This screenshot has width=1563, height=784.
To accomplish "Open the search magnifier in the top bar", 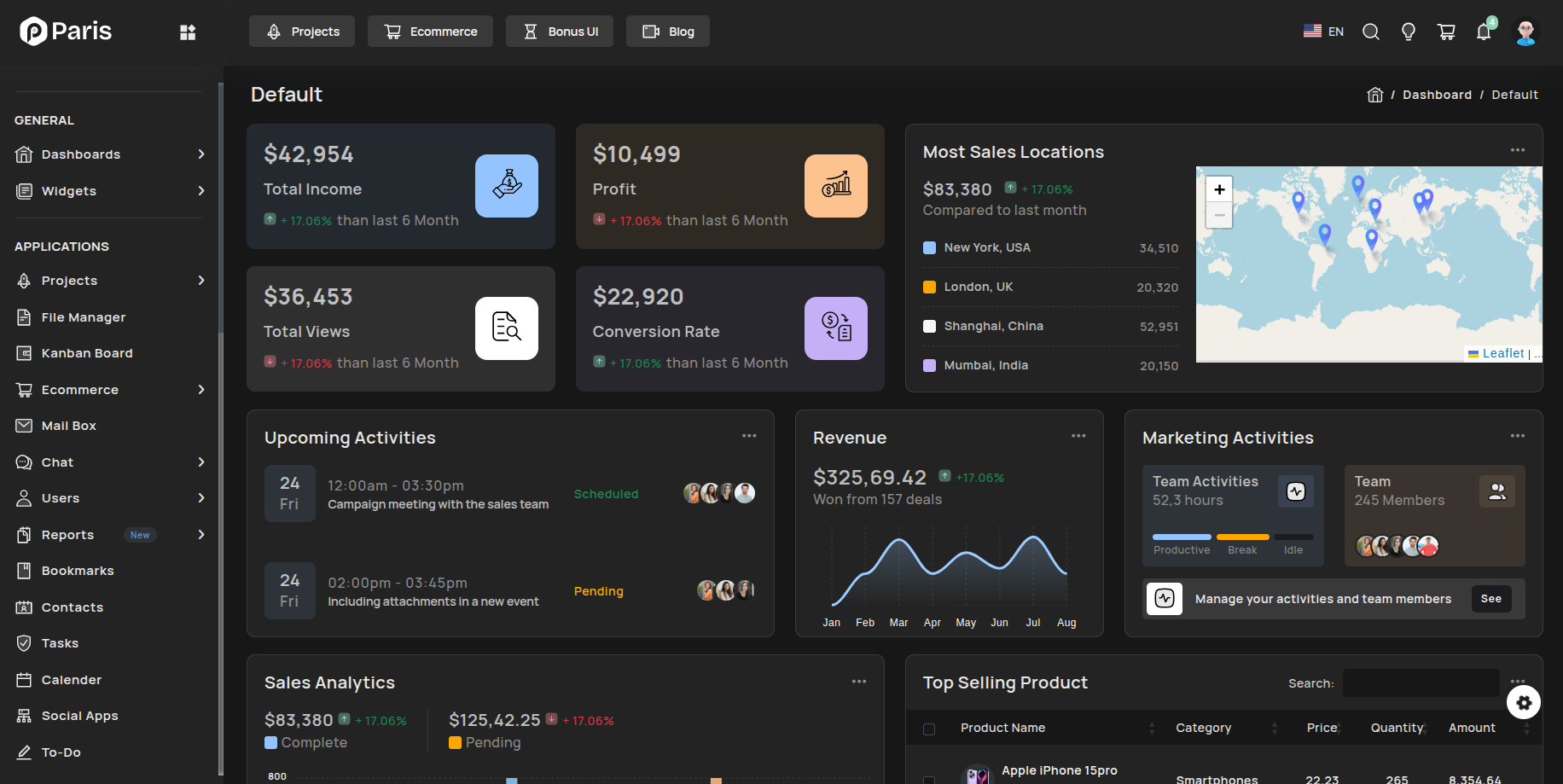I will coord(1370,32).
